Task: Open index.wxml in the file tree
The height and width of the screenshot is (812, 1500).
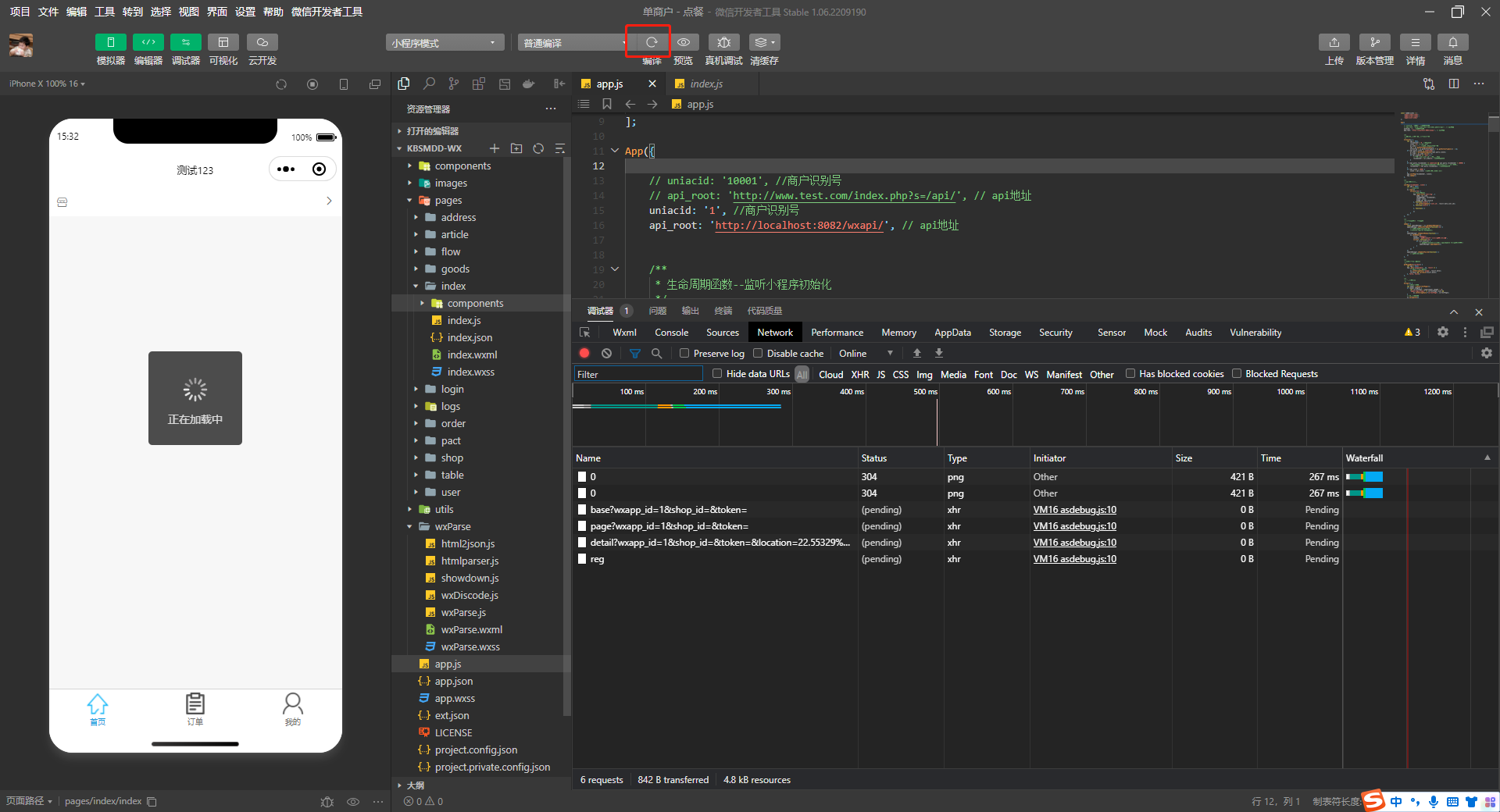Action: 472,354
